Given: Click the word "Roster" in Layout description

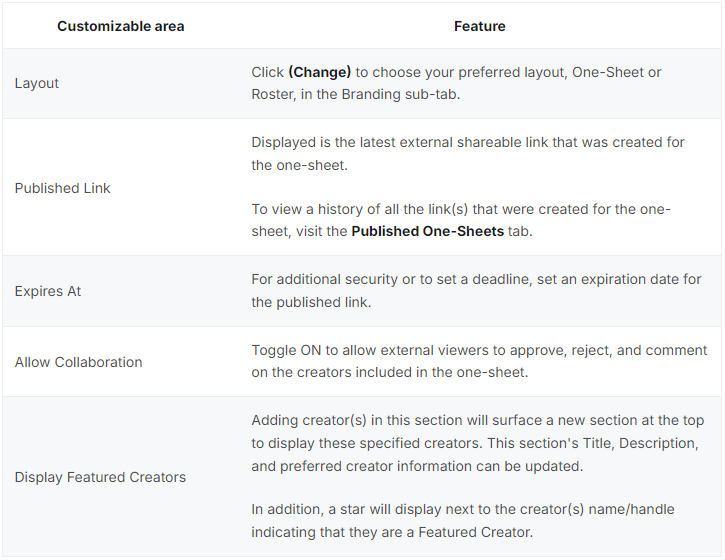Looking at the screenshot, I should 275,94.
